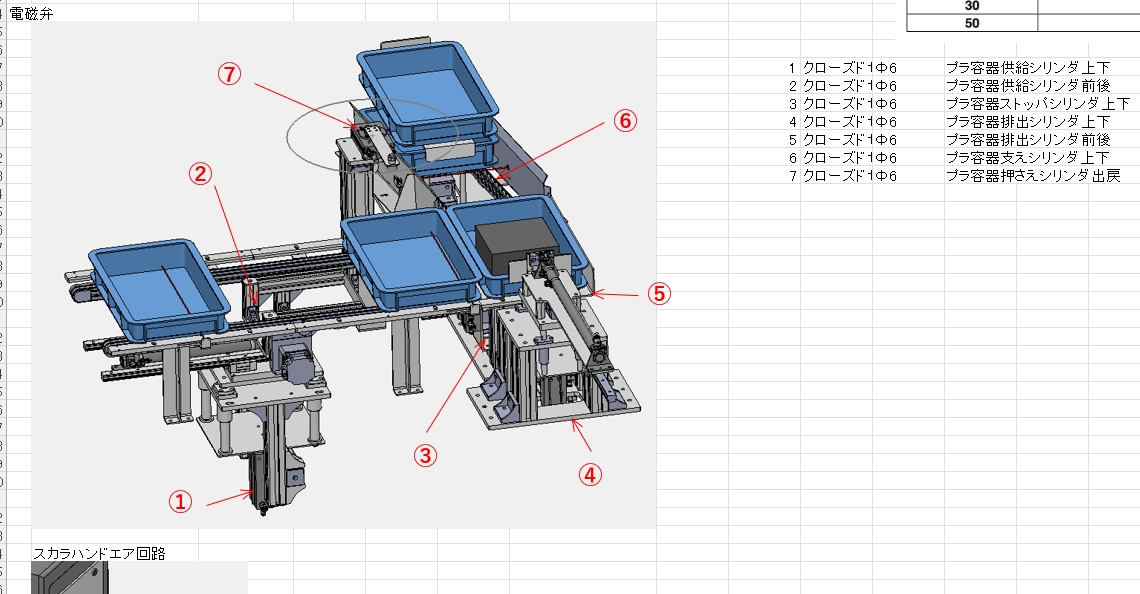Select the circled number 4 marker
This screenshot has height=594, width=1140.
click(591, 475)
